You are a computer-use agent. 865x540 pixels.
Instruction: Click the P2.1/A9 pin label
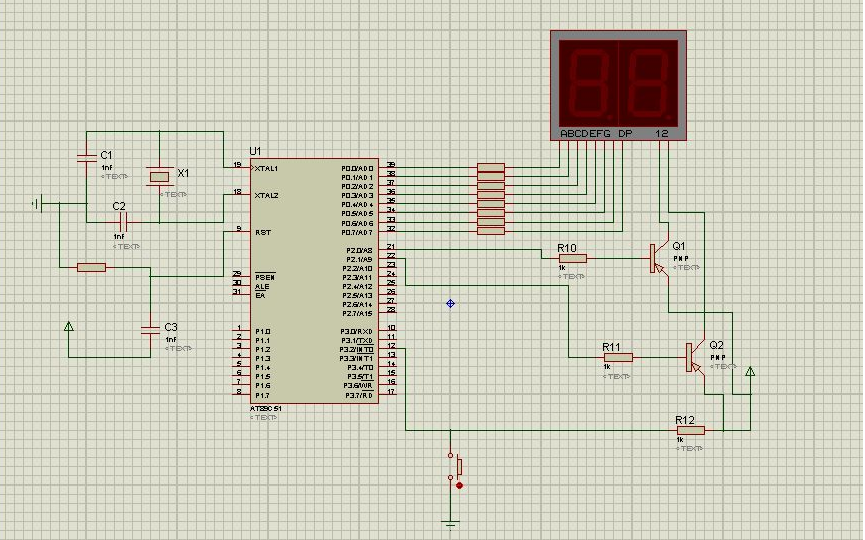[x=359, y=259]
